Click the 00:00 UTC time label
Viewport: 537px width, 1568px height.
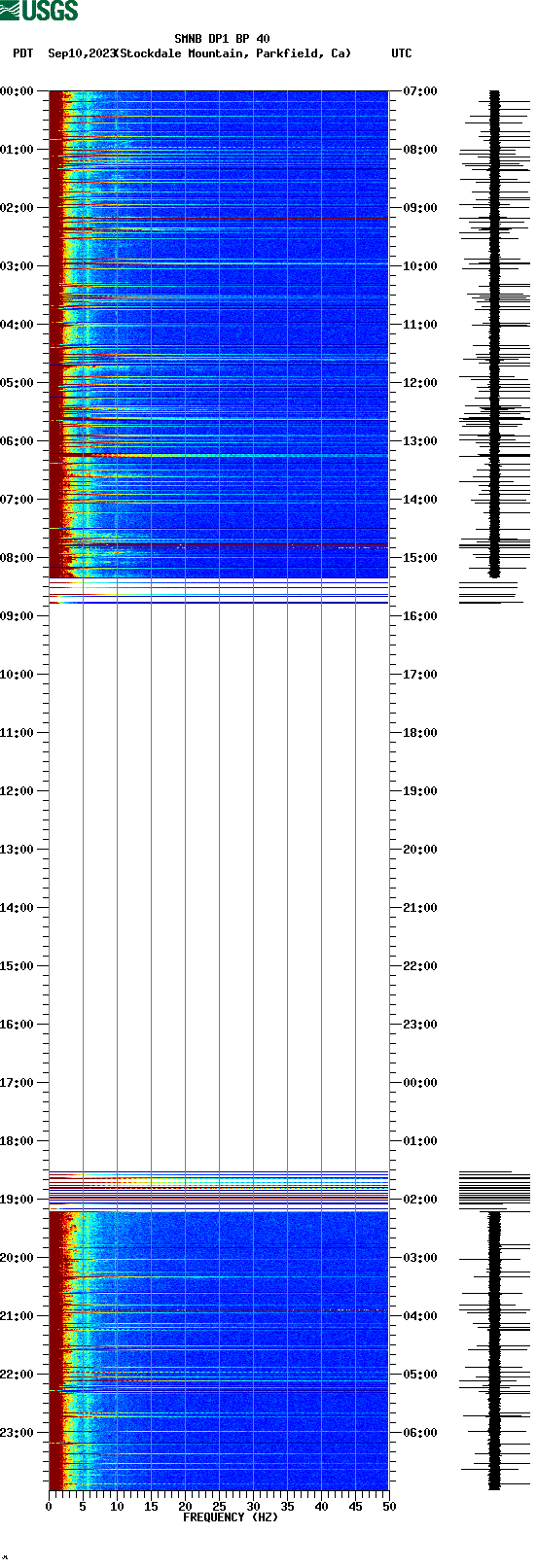[x=420, y=1083]
